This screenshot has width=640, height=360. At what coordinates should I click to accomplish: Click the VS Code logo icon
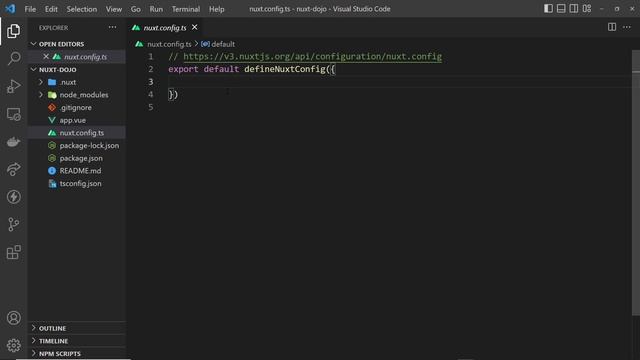[x=10, y=9]
